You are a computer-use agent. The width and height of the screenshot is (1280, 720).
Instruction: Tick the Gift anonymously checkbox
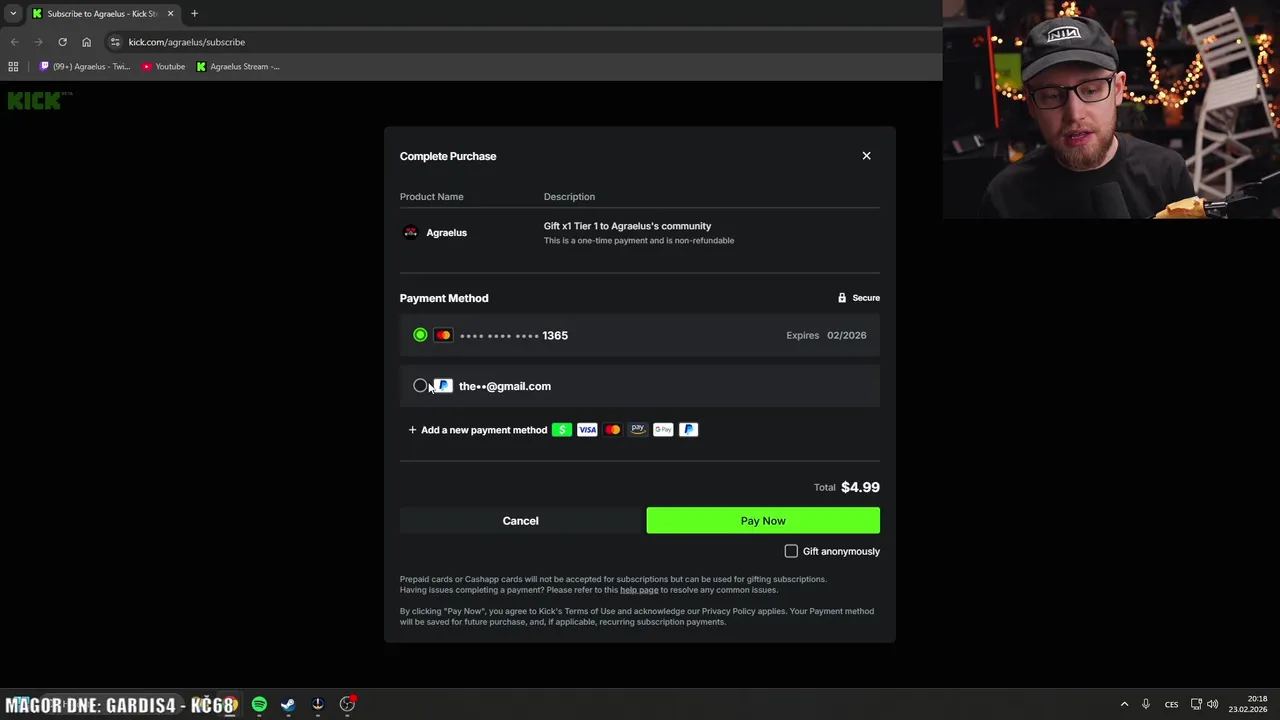coord(791,551)
